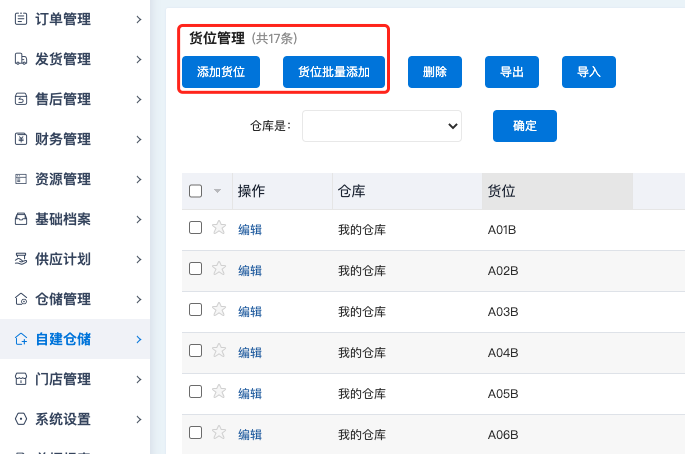Check the select-all checkbox in table header
685x454 pixels.
pos(196,191)
